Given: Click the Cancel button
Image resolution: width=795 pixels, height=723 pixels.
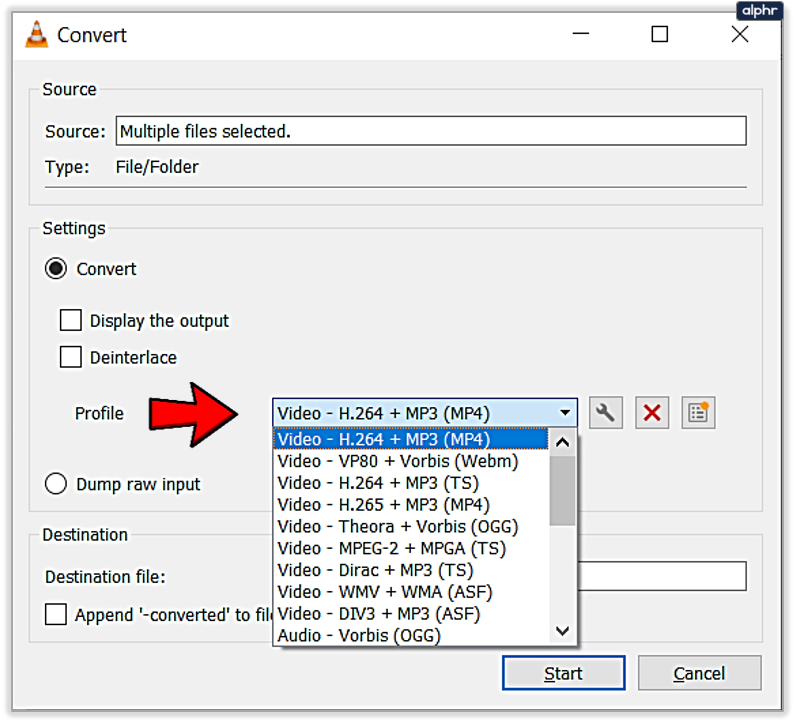Looking at the screenshot, I should pyautogui.click(x=699, y=673).
